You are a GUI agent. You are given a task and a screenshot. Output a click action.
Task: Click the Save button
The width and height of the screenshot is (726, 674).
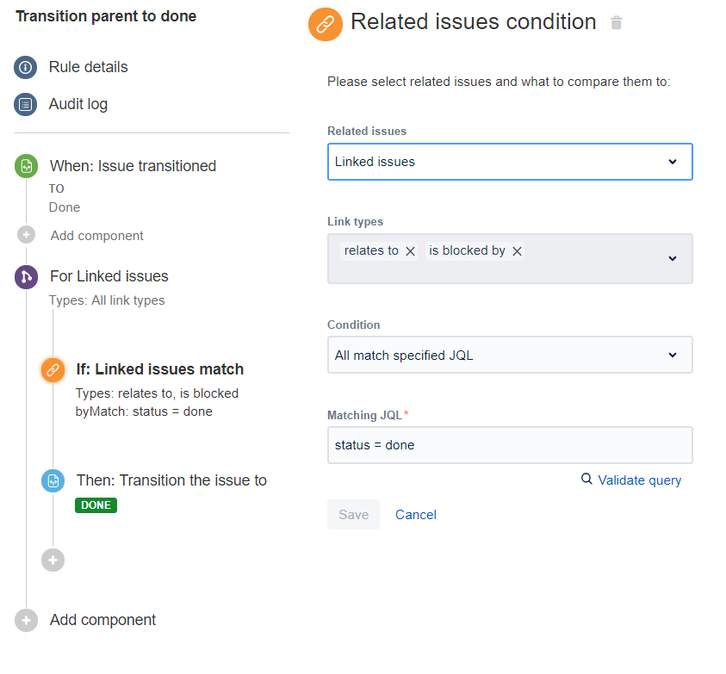click(353, 514)
